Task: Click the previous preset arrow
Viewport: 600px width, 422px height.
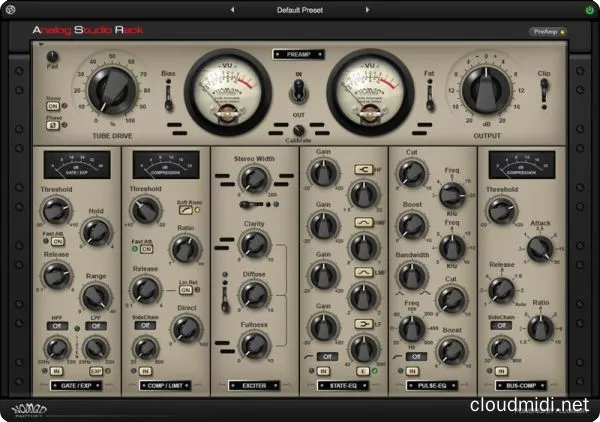Action: [x=232, y=10]
